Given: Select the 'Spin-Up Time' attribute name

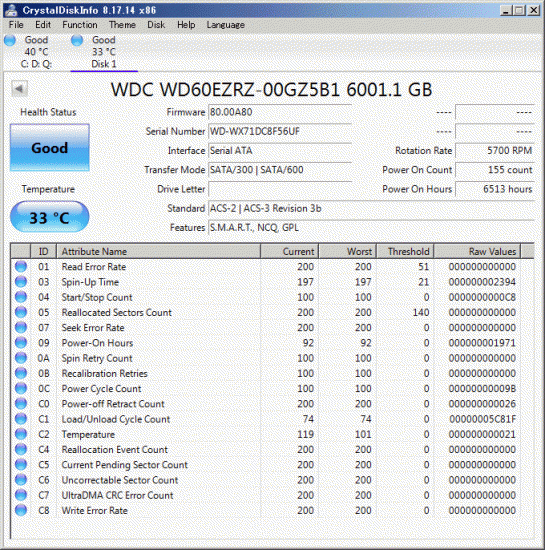Looking at the screenshot, I should [90, 282].
